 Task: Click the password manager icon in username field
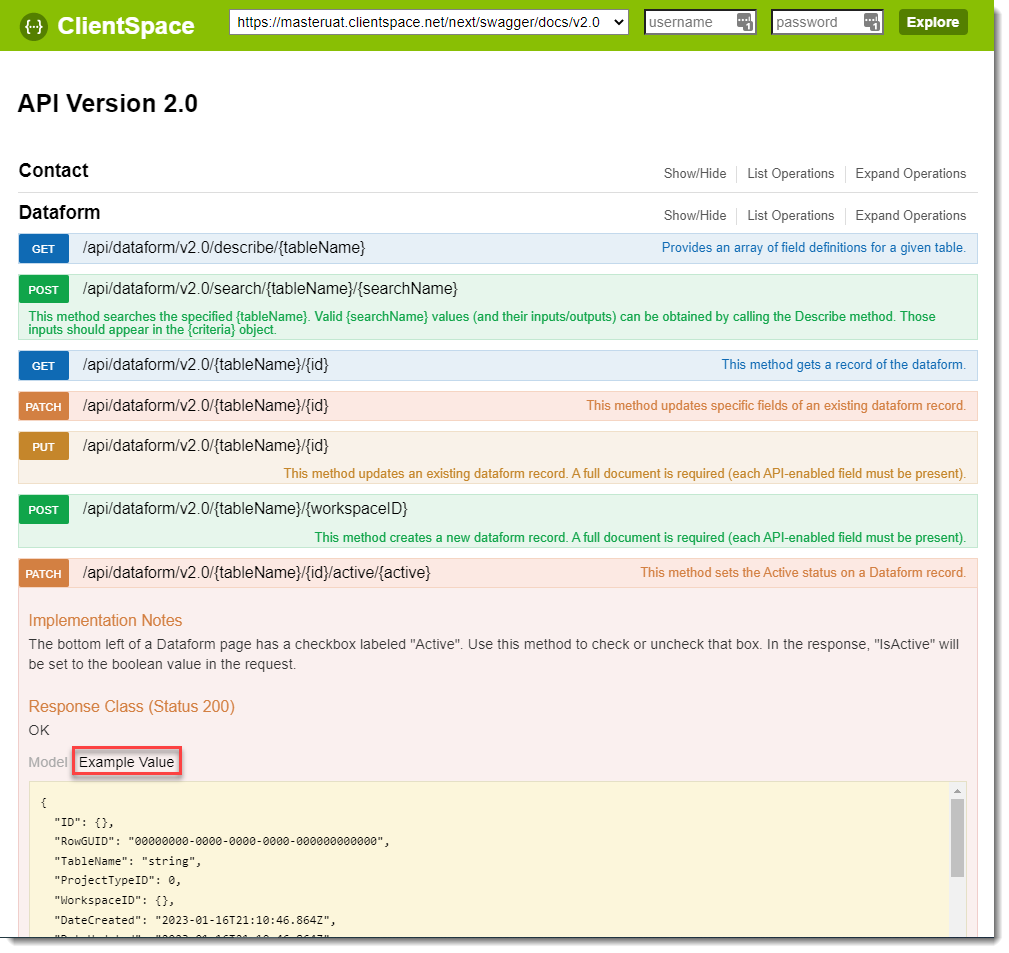(x=744, y=22)
